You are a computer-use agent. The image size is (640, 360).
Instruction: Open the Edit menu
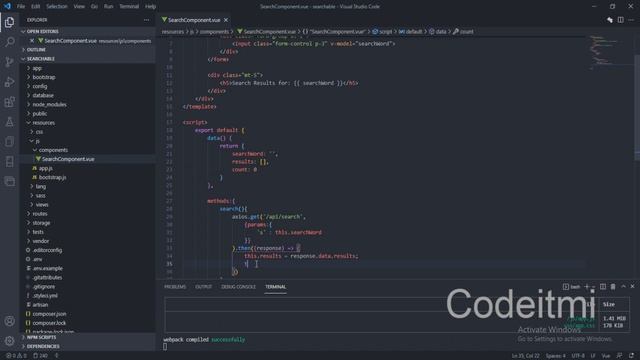point(36,7)
